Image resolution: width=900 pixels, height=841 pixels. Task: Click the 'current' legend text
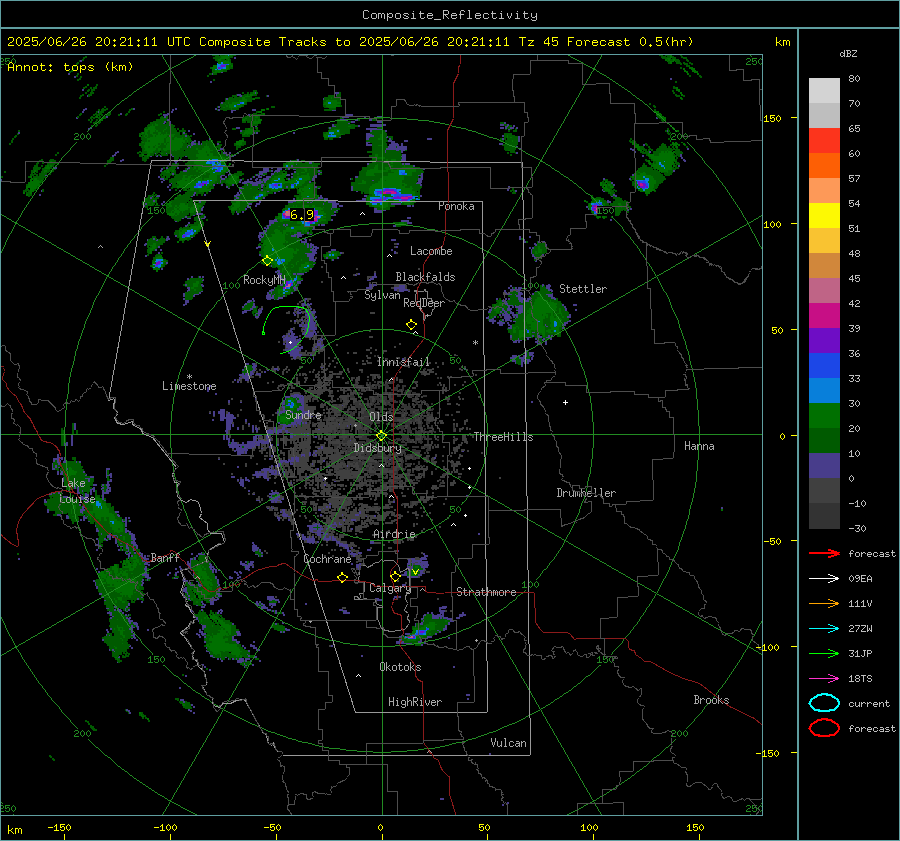(x=869, y=703)
